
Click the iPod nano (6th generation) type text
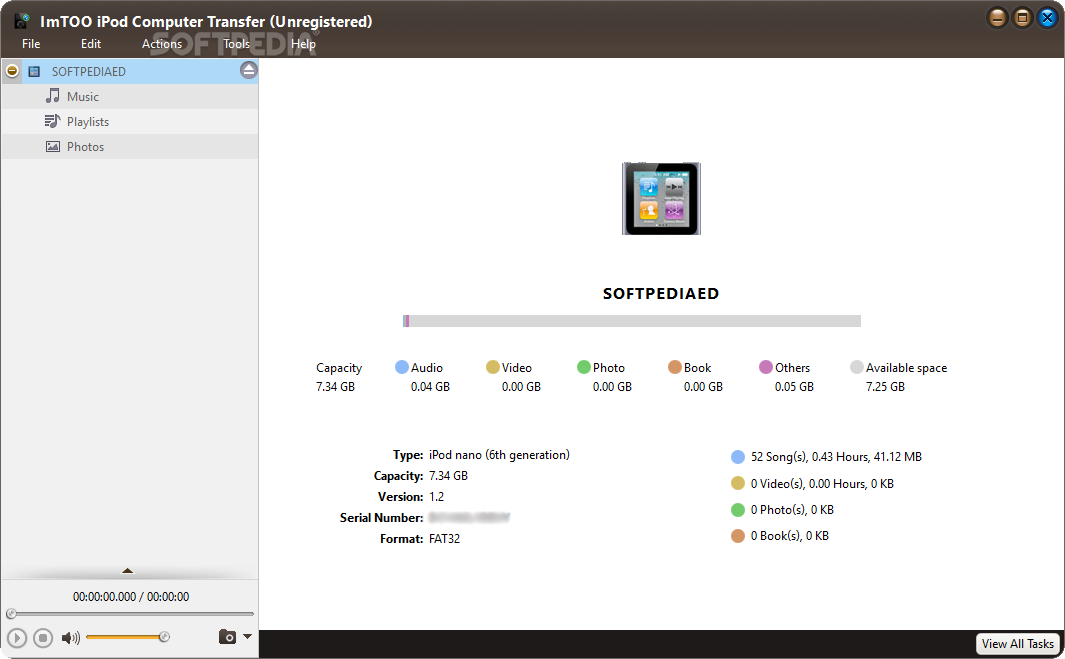coord(499,455)
